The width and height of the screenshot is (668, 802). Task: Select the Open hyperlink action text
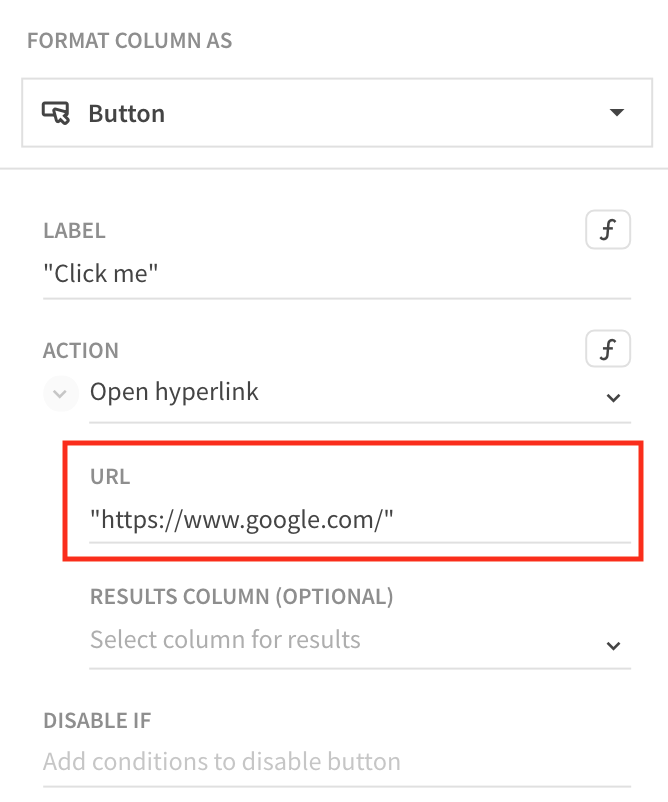click(175, 392)
